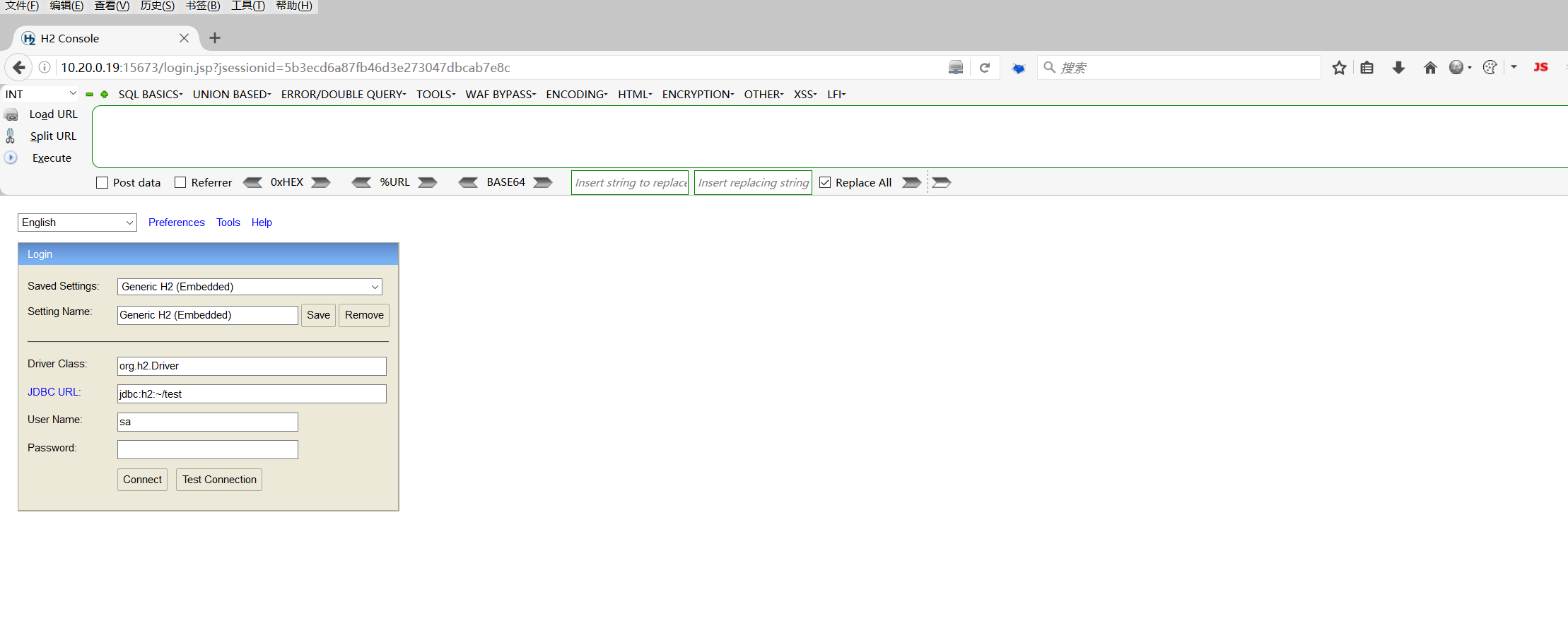Encode 0xHEX with the right arrow
This screenshot has width=1568, height=628.
(x=321, y=182)
